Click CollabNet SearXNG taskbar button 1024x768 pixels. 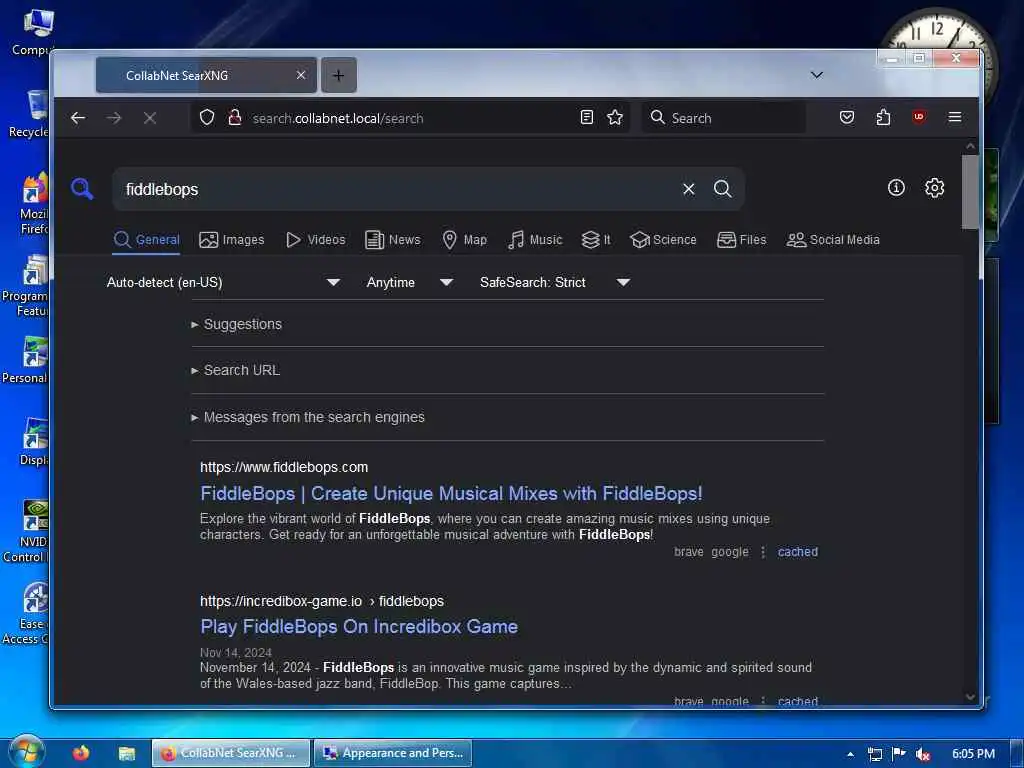pos(231,753)
